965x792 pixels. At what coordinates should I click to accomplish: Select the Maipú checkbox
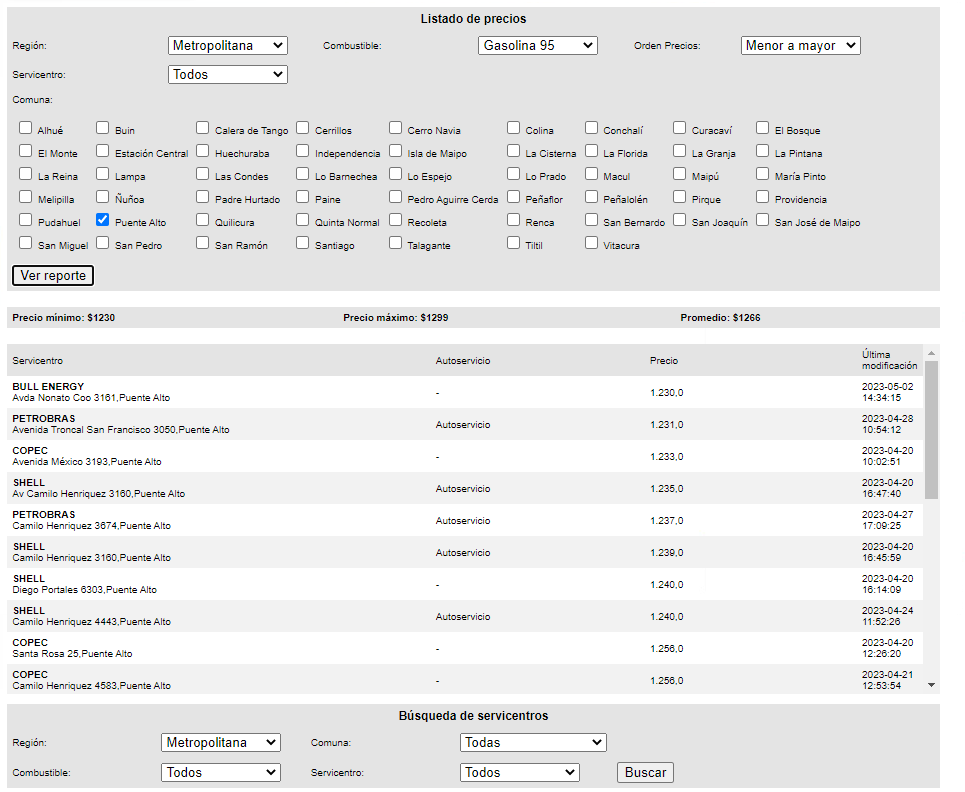679,174
